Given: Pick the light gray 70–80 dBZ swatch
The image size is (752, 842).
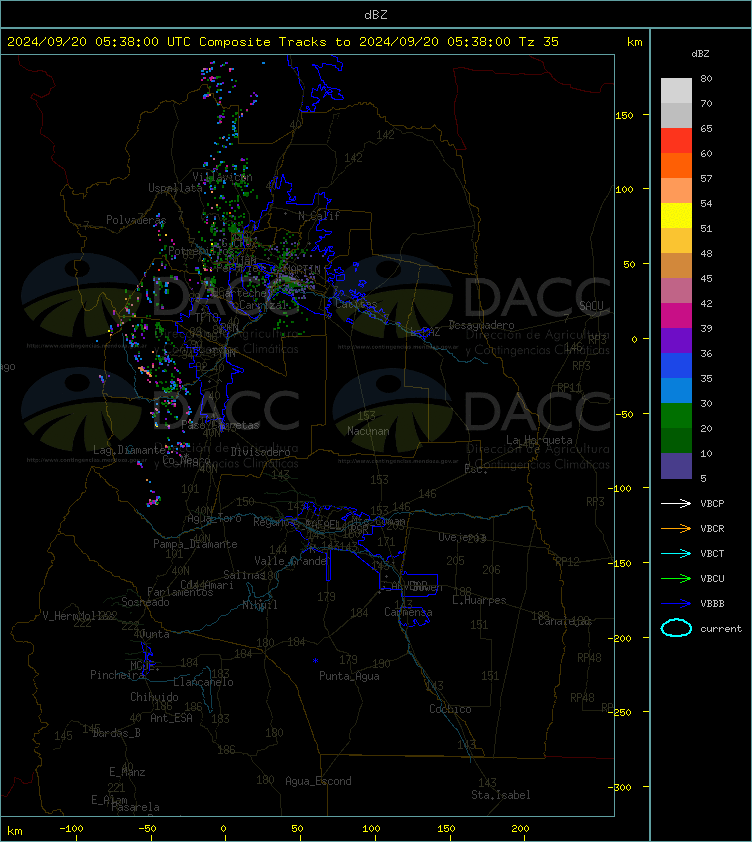Looking at the screenshot, I should pyautogui.click(x=676, y=90).
